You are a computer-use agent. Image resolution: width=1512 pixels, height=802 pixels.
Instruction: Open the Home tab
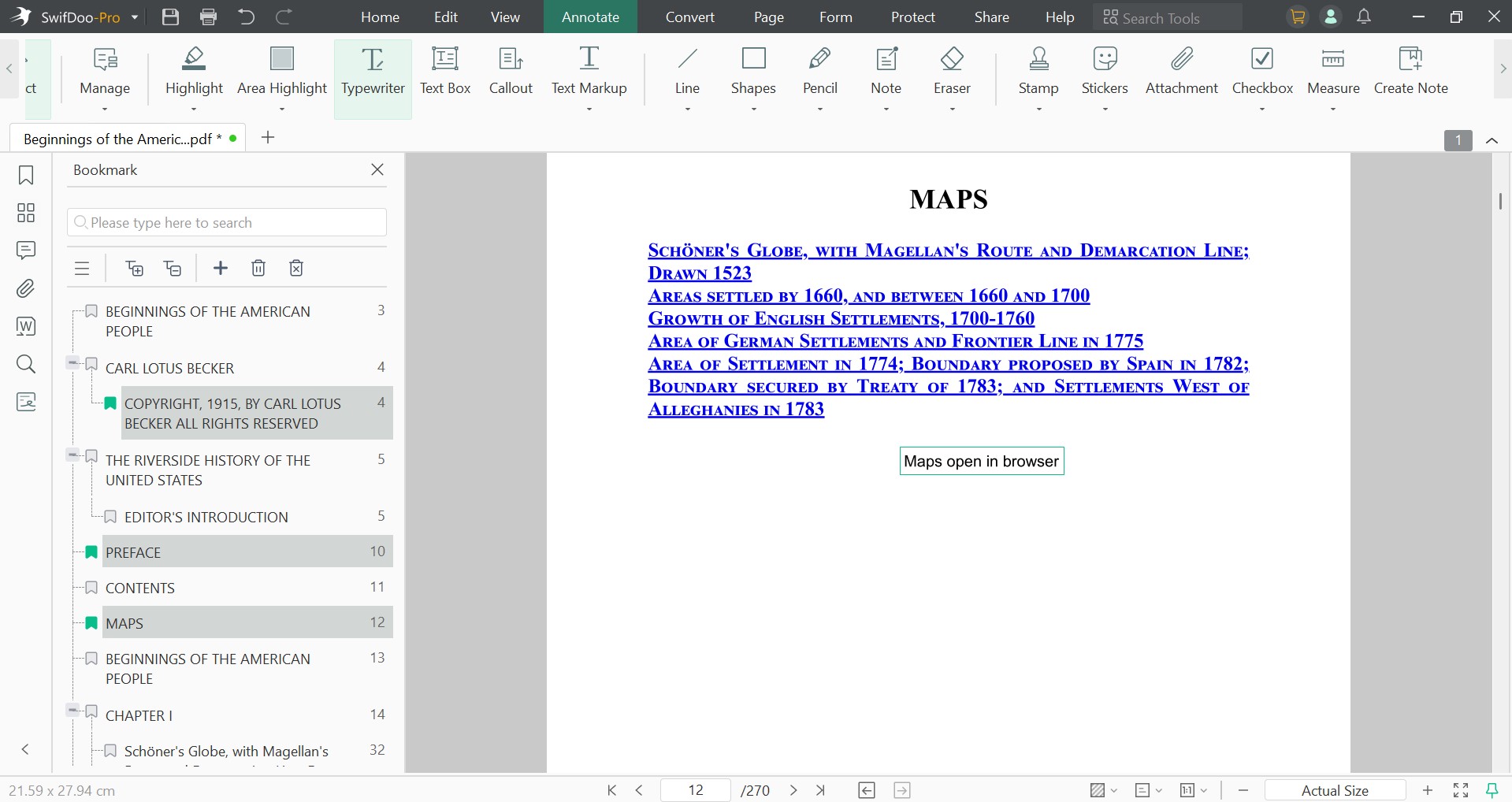pos(380,17)
